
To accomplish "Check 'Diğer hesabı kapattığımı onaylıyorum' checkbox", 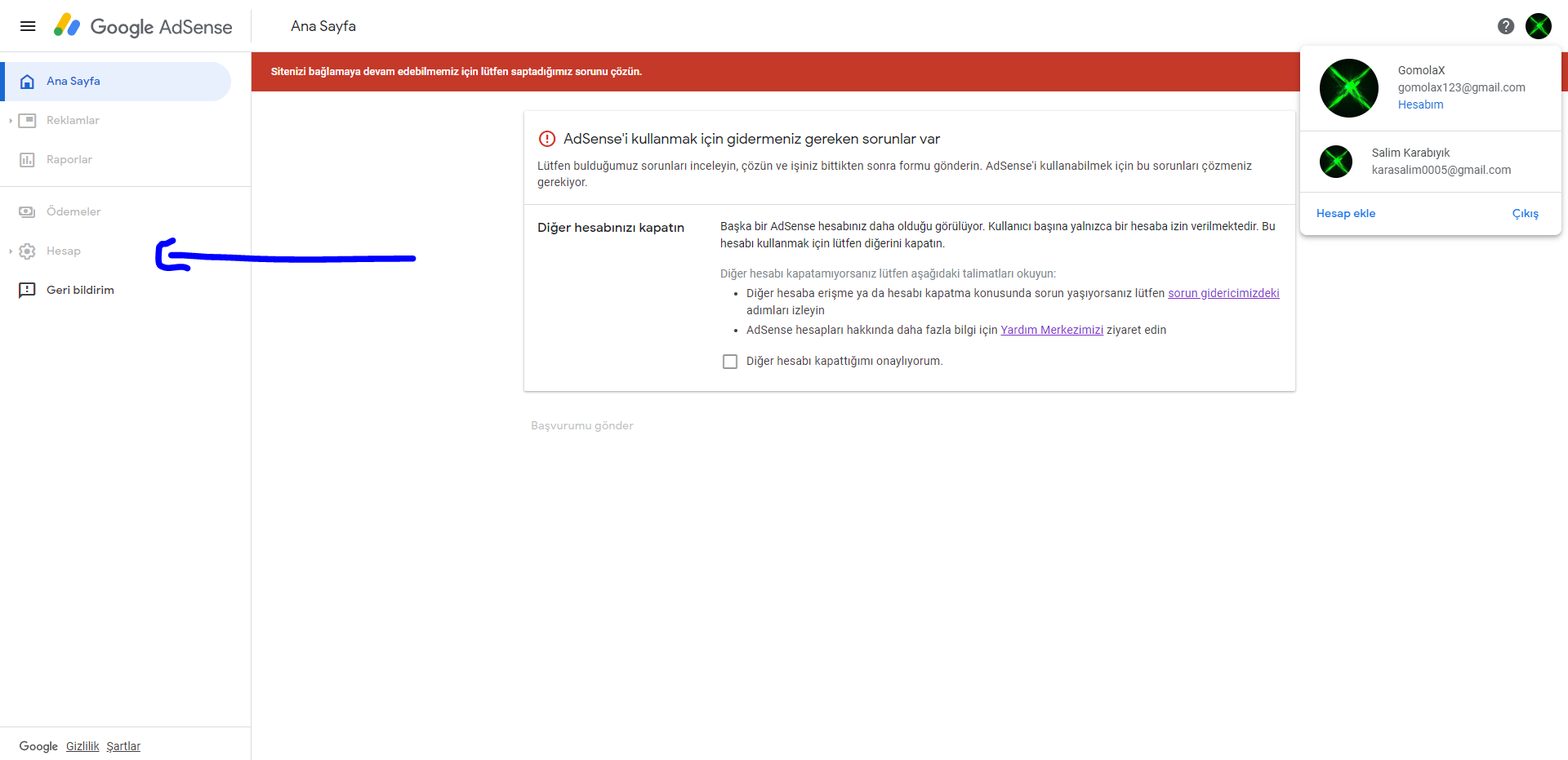I will pos(730,362).
